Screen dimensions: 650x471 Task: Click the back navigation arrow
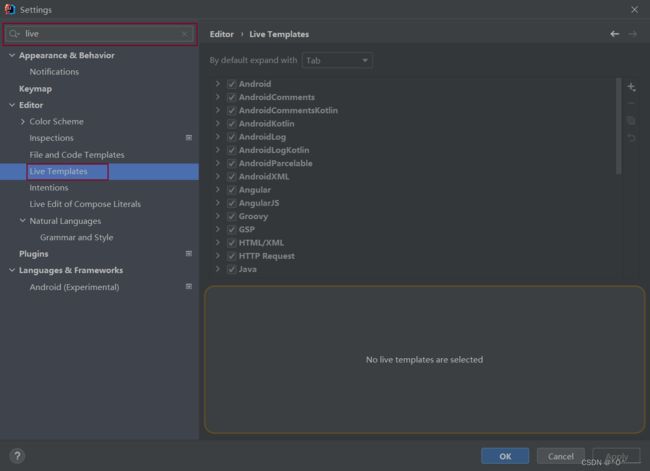[614, 34]
